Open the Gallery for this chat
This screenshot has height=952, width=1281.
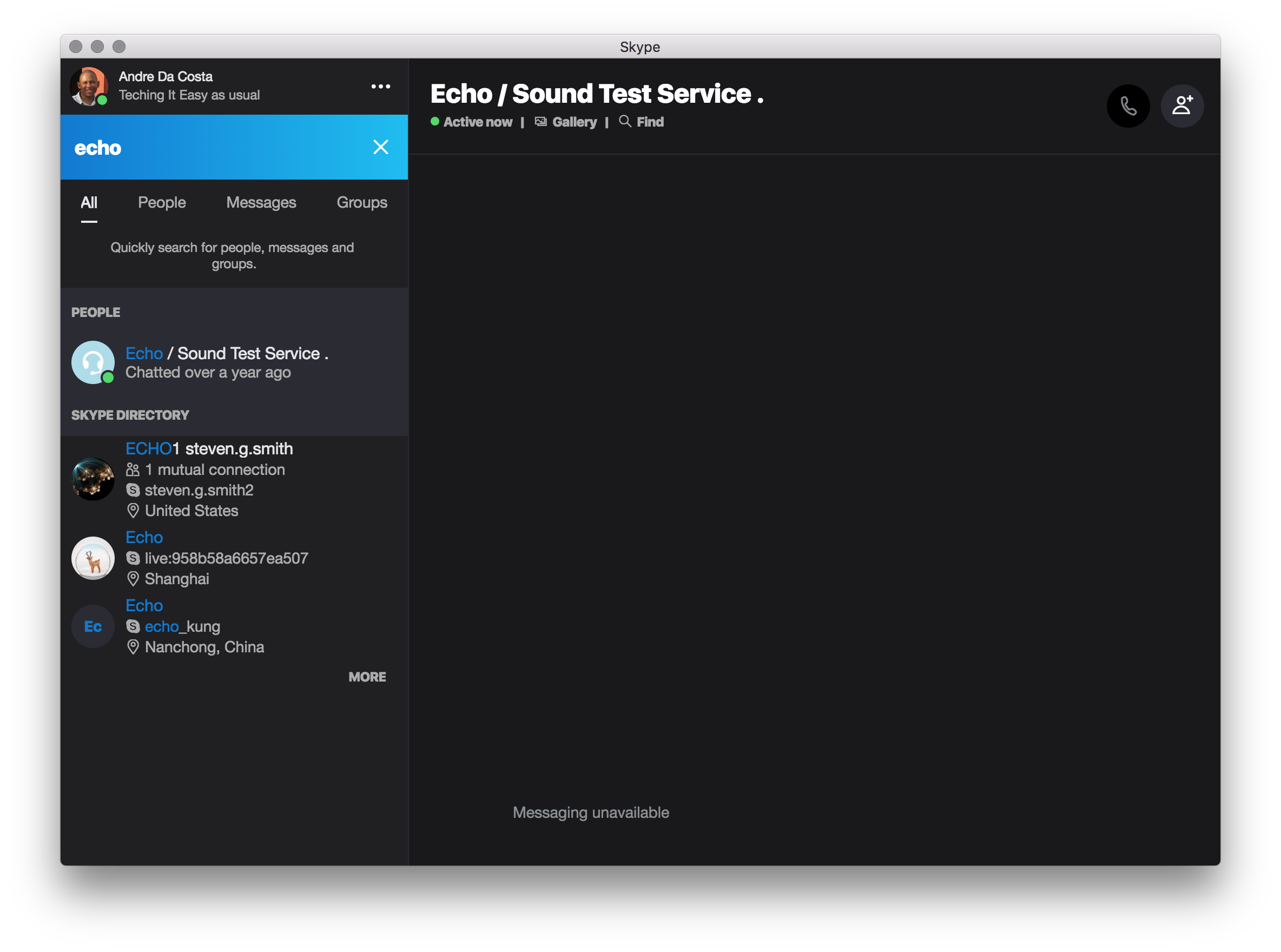coord(566,122)
